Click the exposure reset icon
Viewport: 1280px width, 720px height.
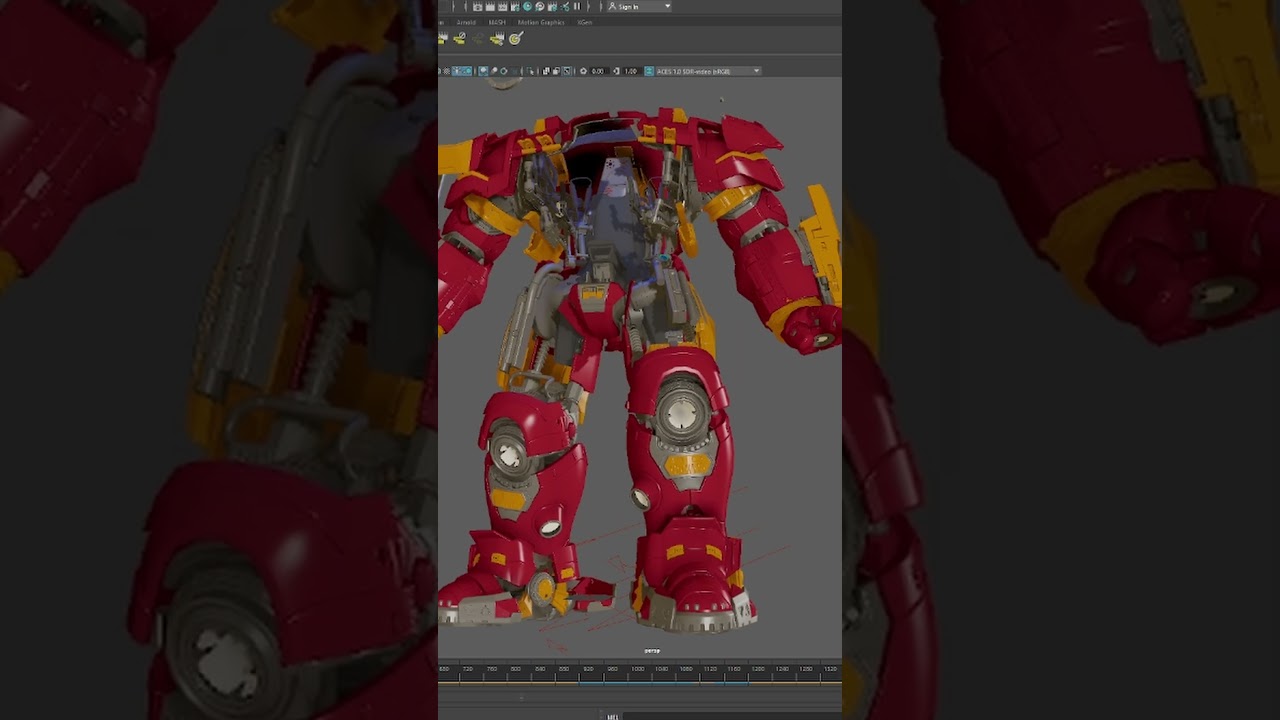584,71
